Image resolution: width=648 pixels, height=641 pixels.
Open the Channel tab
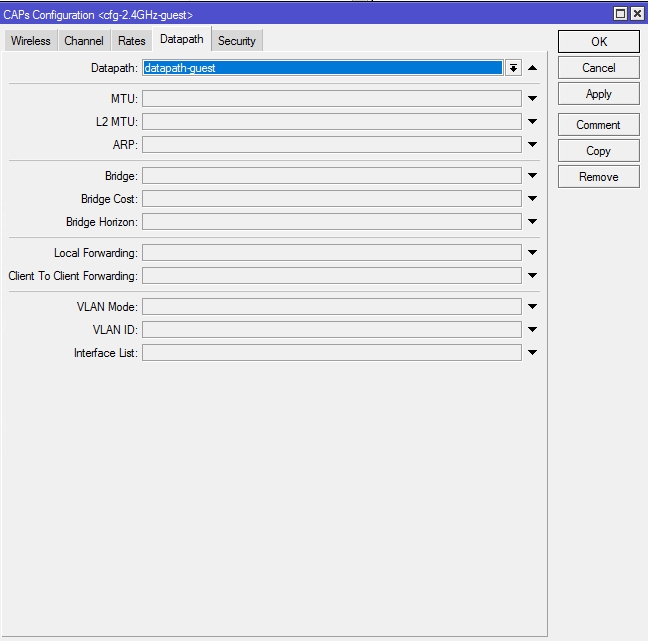pos(84,41)
